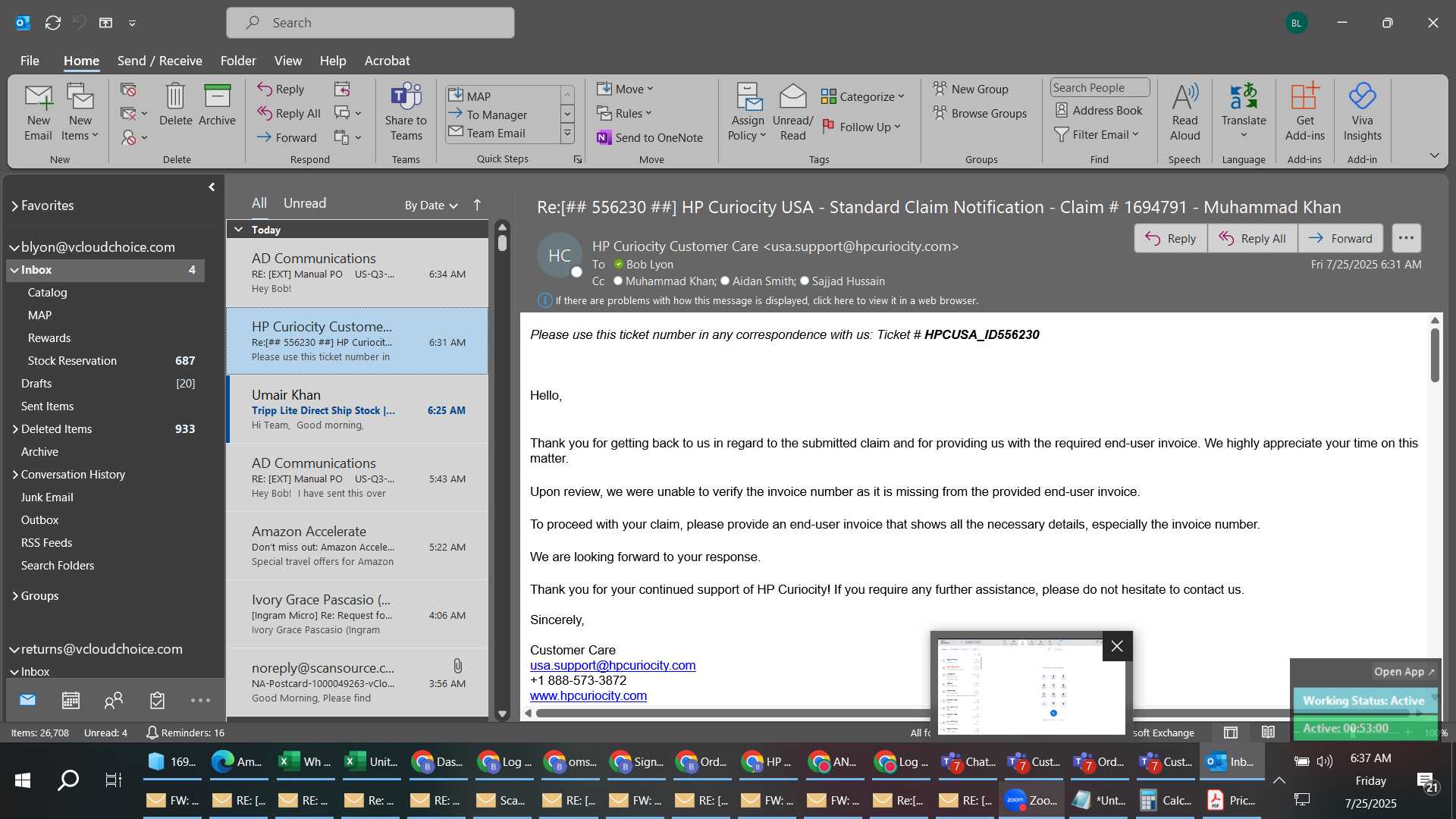Open the Categorize dropdown

pyautogui.click(x=863, y=96)
